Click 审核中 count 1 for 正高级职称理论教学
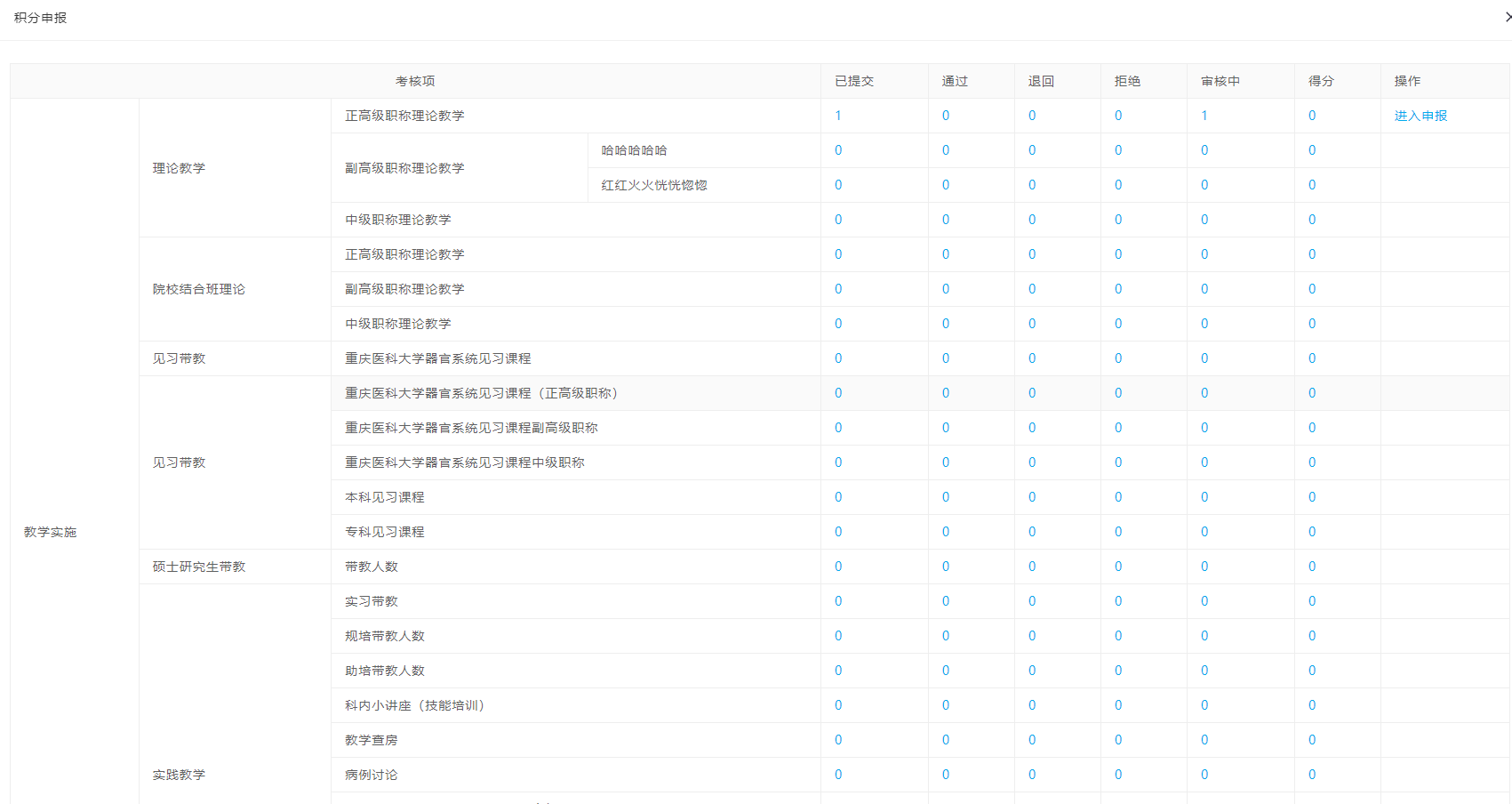Screen dimensions: 1512x804 click(1204, 116)
